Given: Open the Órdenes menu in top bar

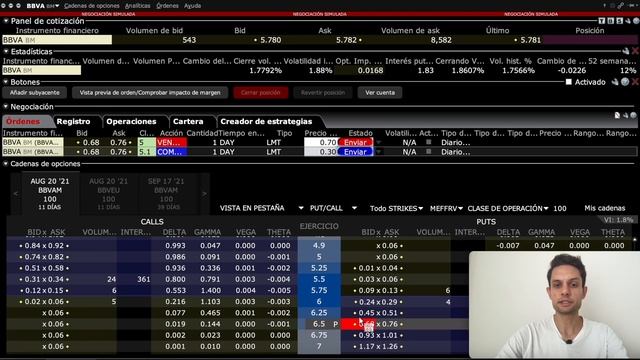Looking at the screenshot, I should pyautogui.click(x=167, y=6).
